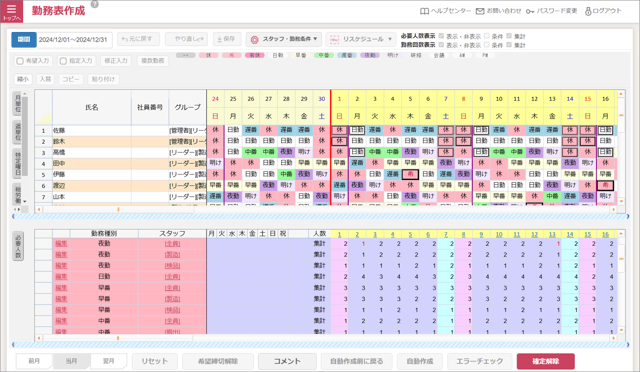
Task: Toggle 勤務回数表示 条件 checkbox
Action: click(x=487, y=45)
